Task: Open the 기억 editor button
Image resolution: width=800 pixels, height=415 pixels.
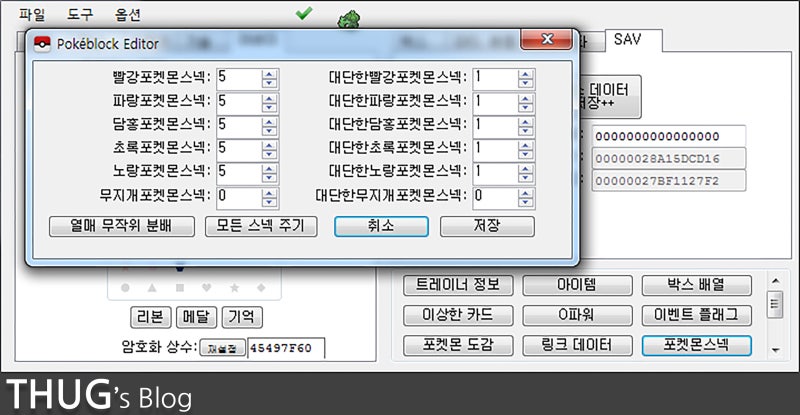Action: click(242, 318)
